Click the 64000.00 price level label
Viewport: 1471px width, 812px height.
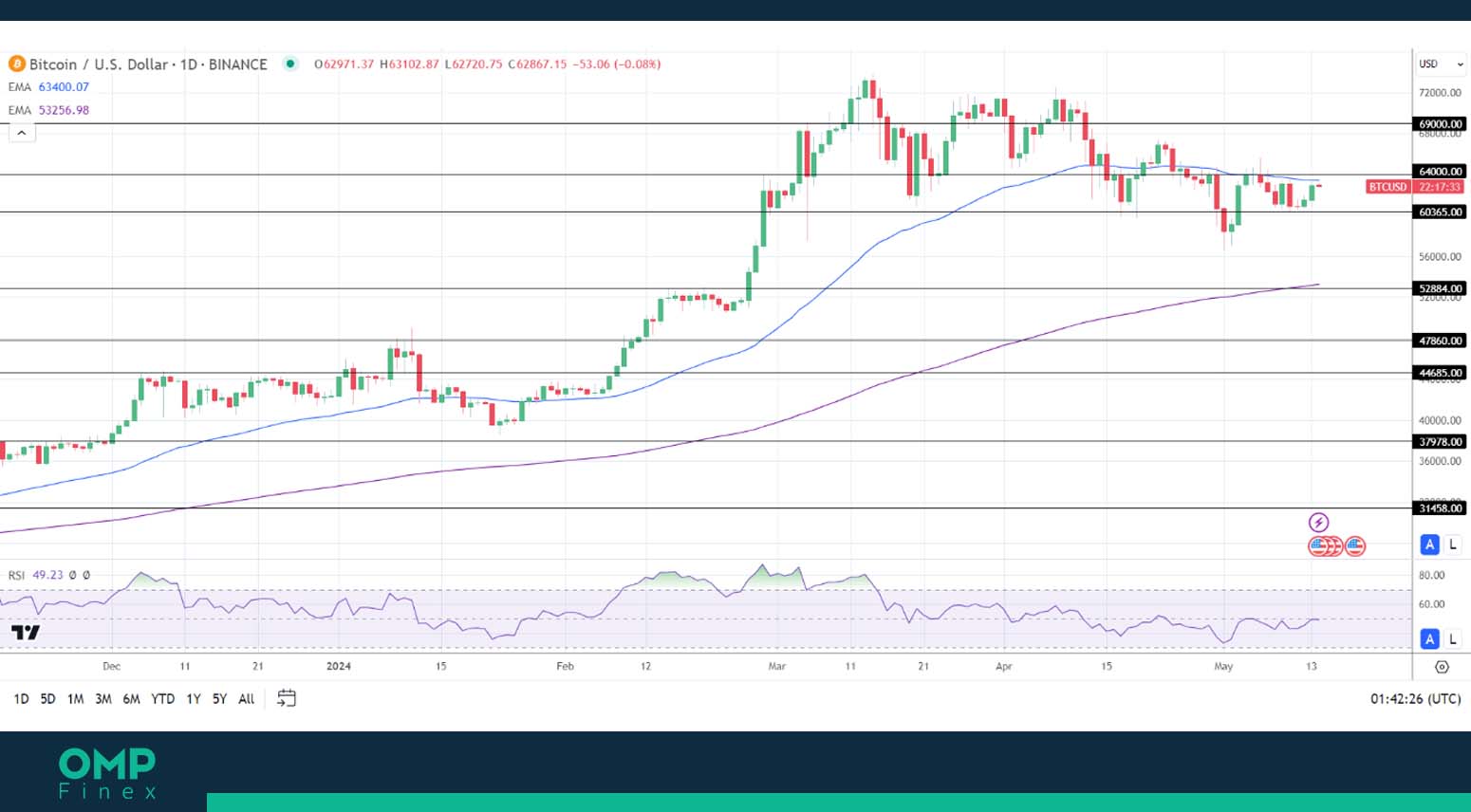1440,172
